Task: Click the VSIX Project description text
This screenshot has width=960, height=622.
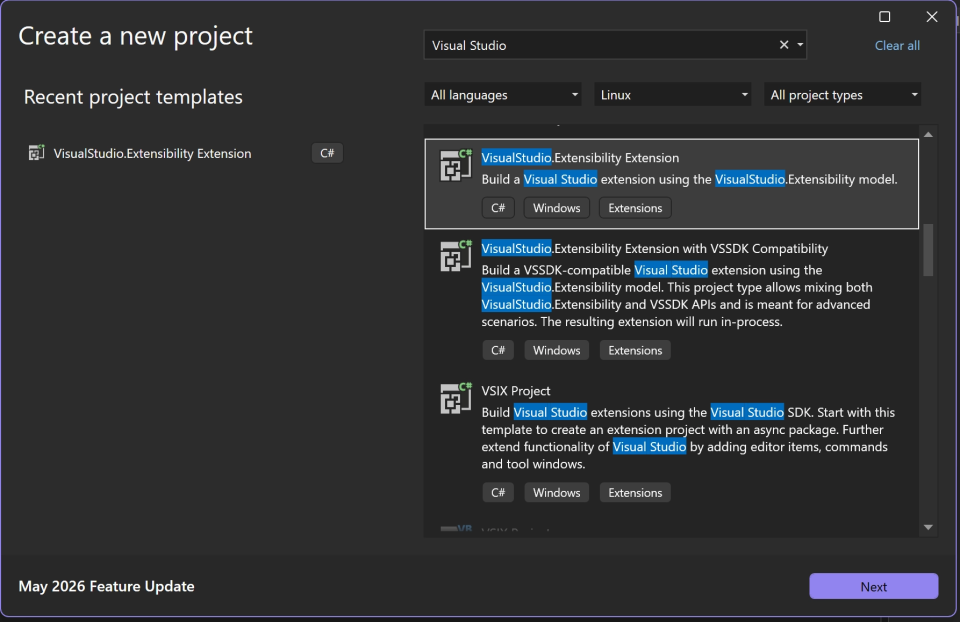Action: 688,438
